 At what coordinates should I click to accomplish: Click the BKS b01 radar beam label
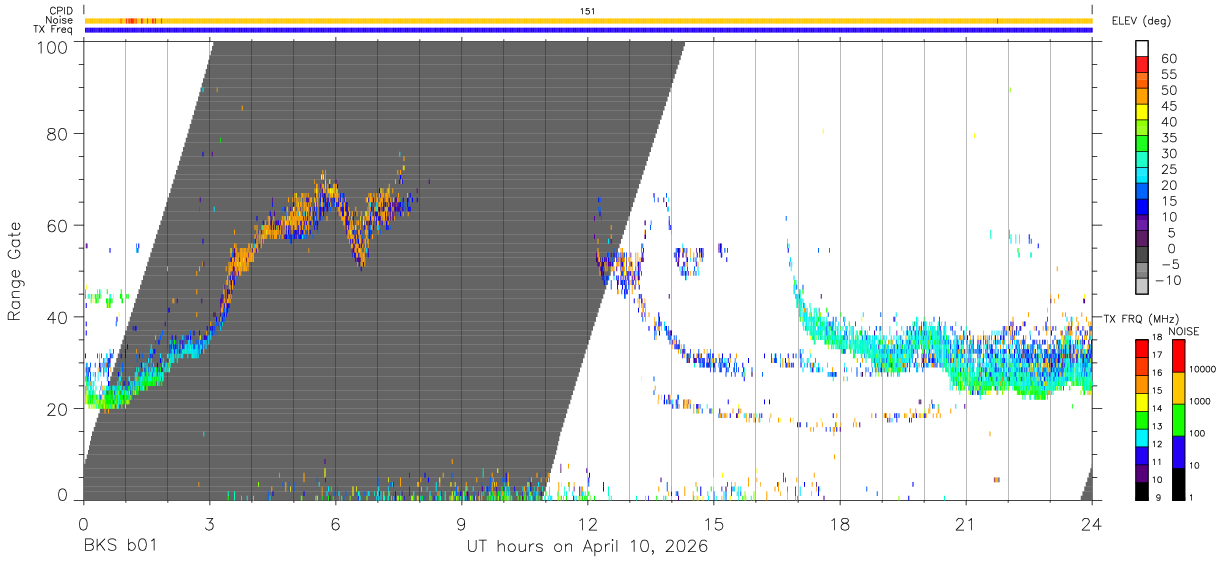pyautogui.click(x=120, y=547)
